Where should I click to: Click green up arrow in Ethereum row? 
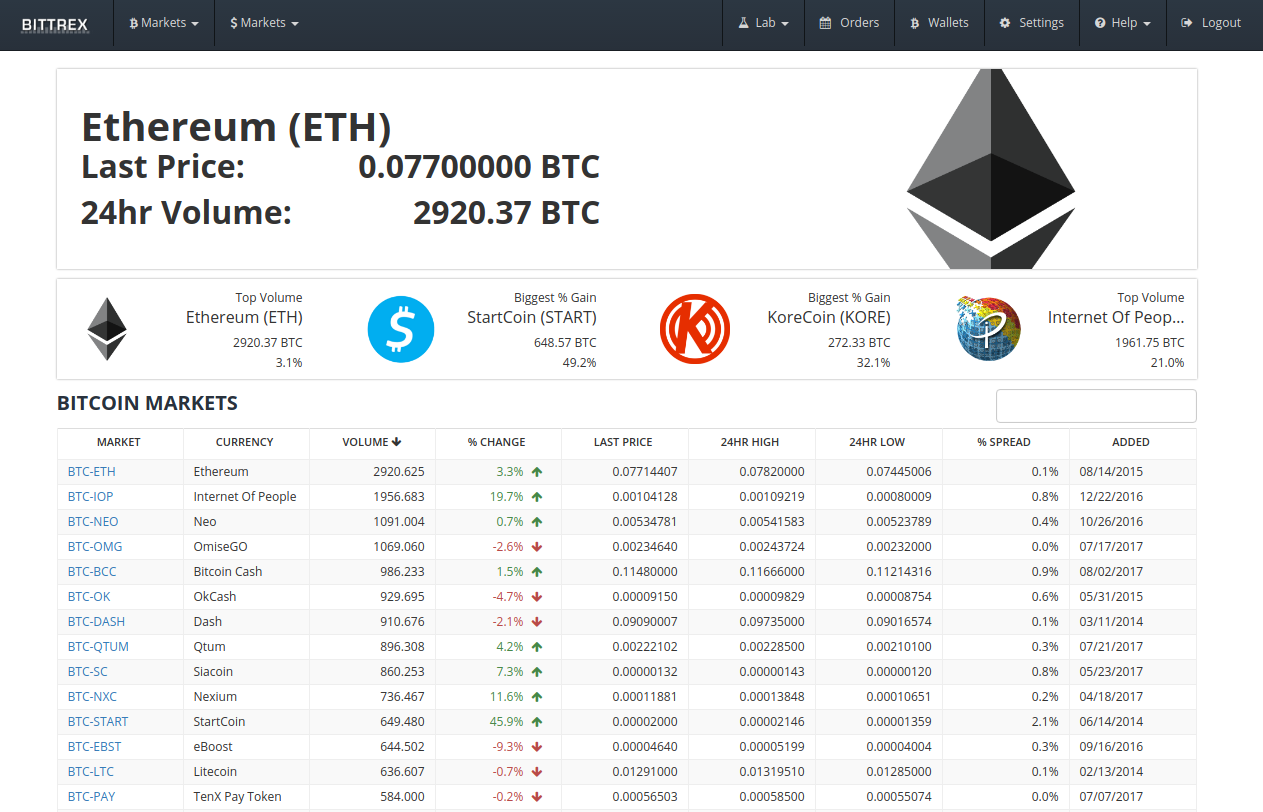[x=537, y=472]
